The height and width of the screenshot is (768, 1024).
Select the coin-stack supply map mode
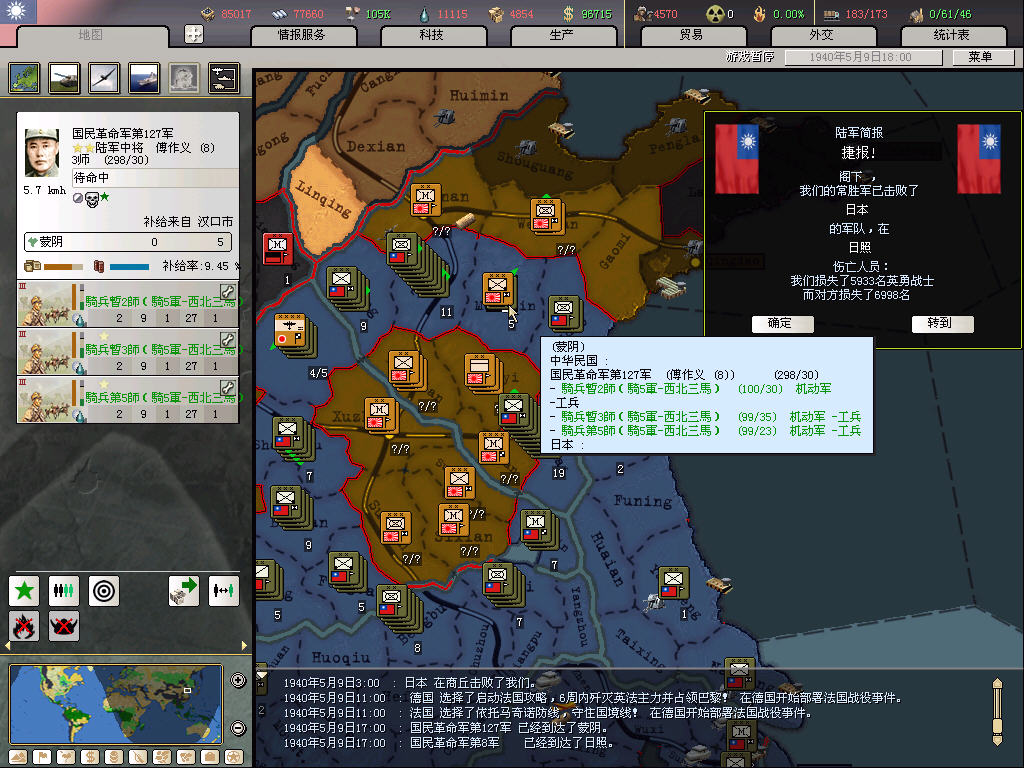point(114,757)
